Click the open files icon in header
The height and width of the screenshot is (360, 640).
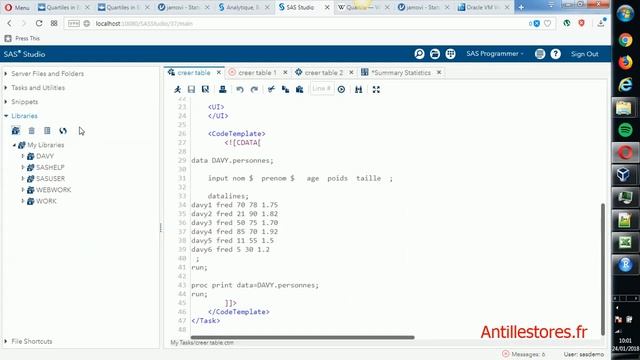[x=435, y=54]
